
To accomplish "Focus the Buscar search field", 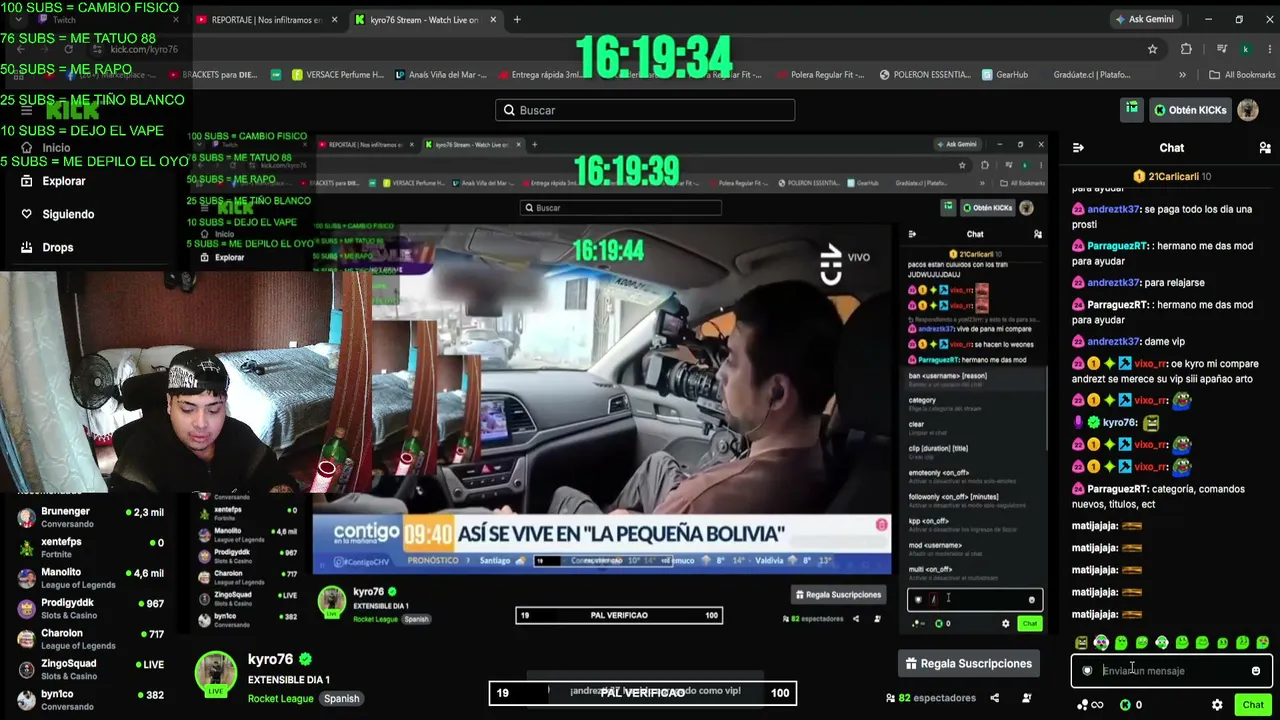I will tap(645, 110).
